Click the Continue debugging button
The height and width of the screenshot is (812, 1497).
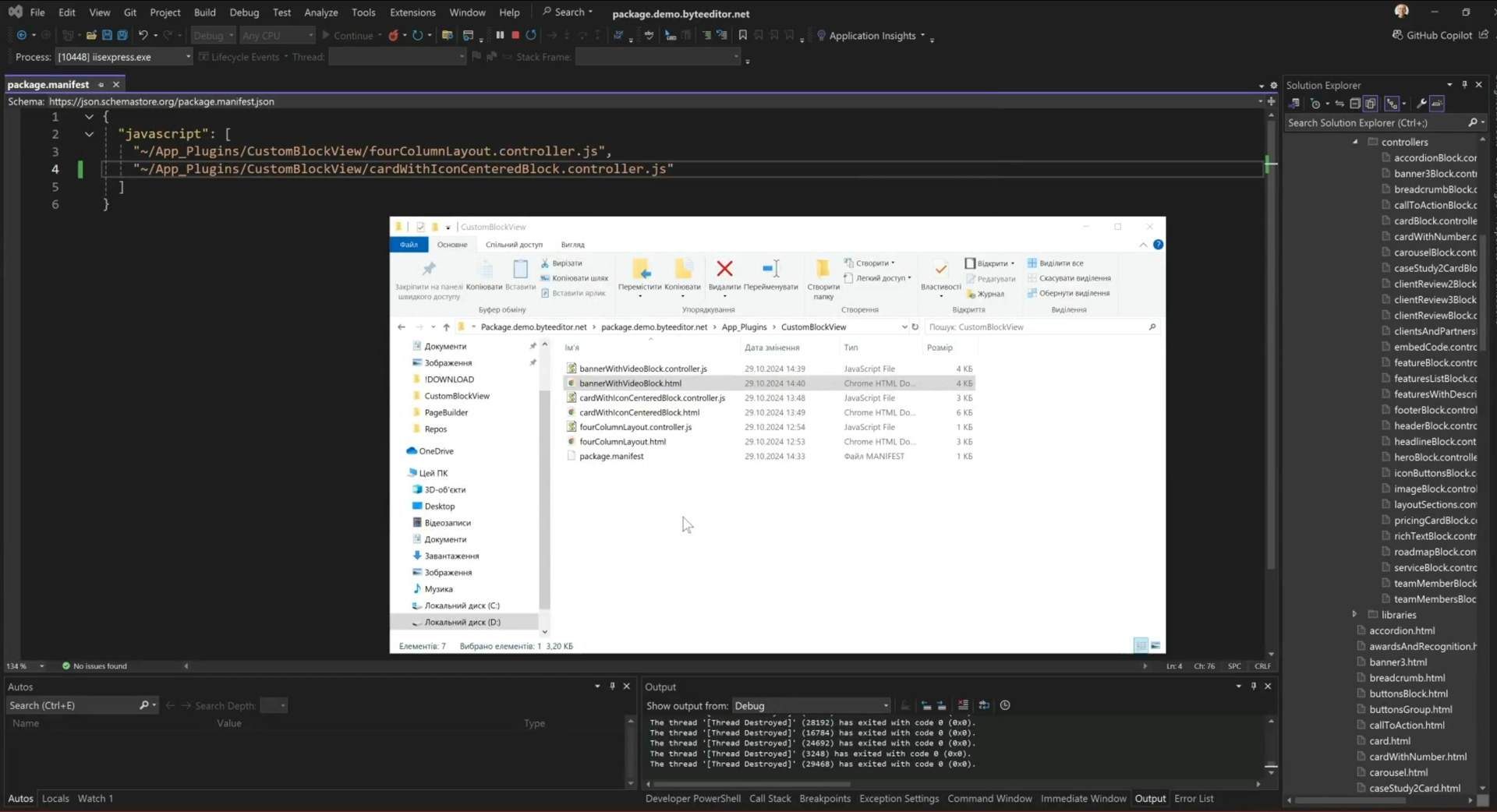347,35
